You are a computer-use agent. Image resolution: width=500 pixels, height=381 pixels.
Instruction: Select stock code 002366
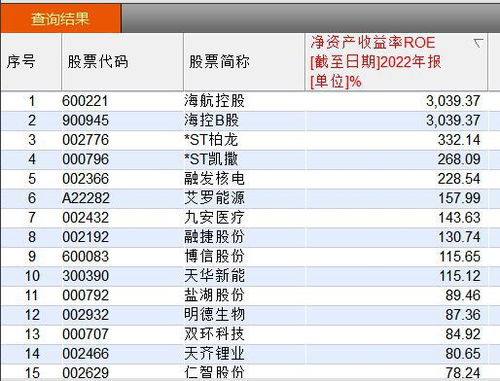coord(85,179)
